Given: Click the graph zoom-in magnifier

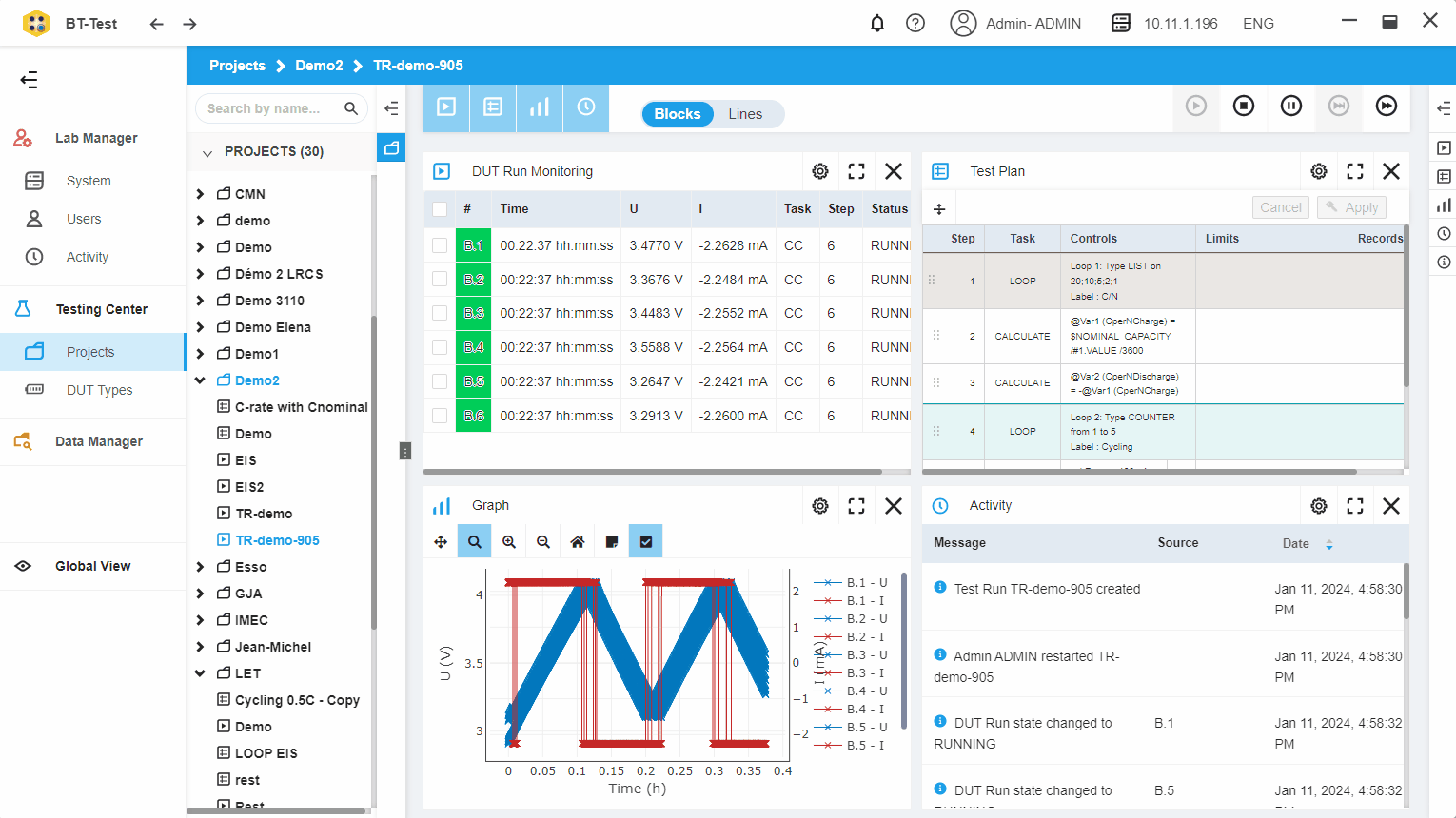Looking at the screenshot, I should [x=509, y=542].
